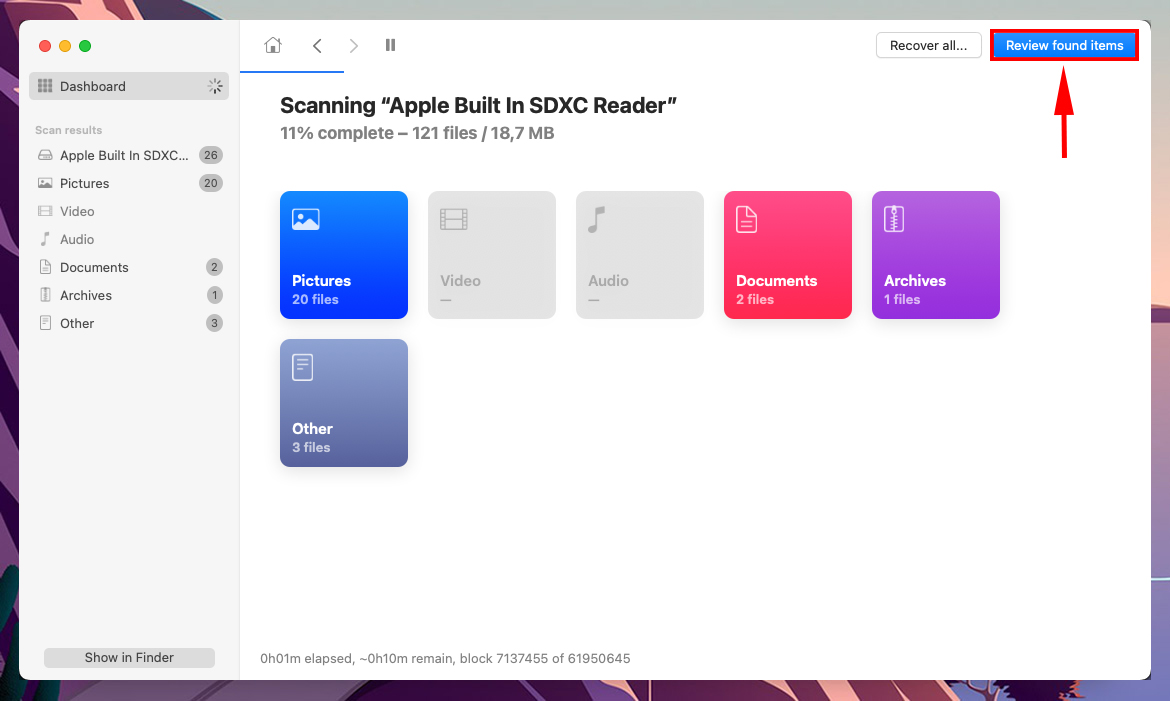This screenshot has height=701, width=1170.
Task: Click the Archives count badge in sidebar
Action: tap(214, 295)
